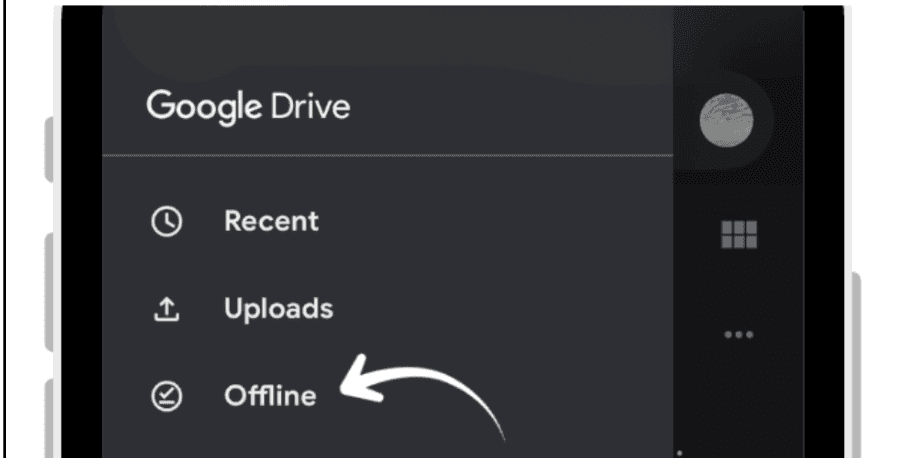Open the Recent files section

271,221
